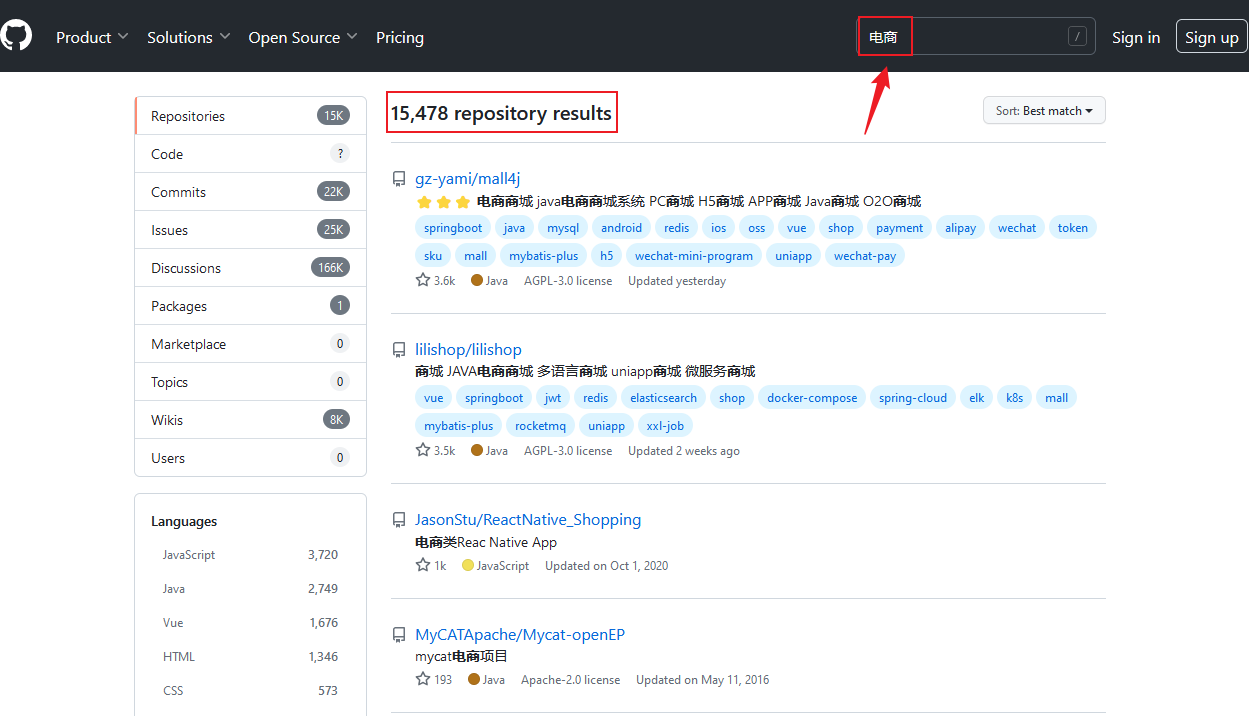Select the Marketplace filter
This screenshot has height=716, width=1249.
click(x=250, y=344)
